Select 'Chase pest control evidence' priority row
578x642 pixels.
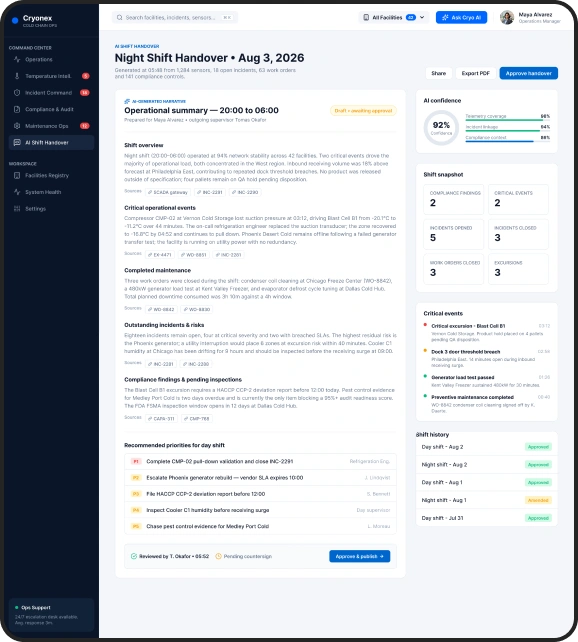260,527
